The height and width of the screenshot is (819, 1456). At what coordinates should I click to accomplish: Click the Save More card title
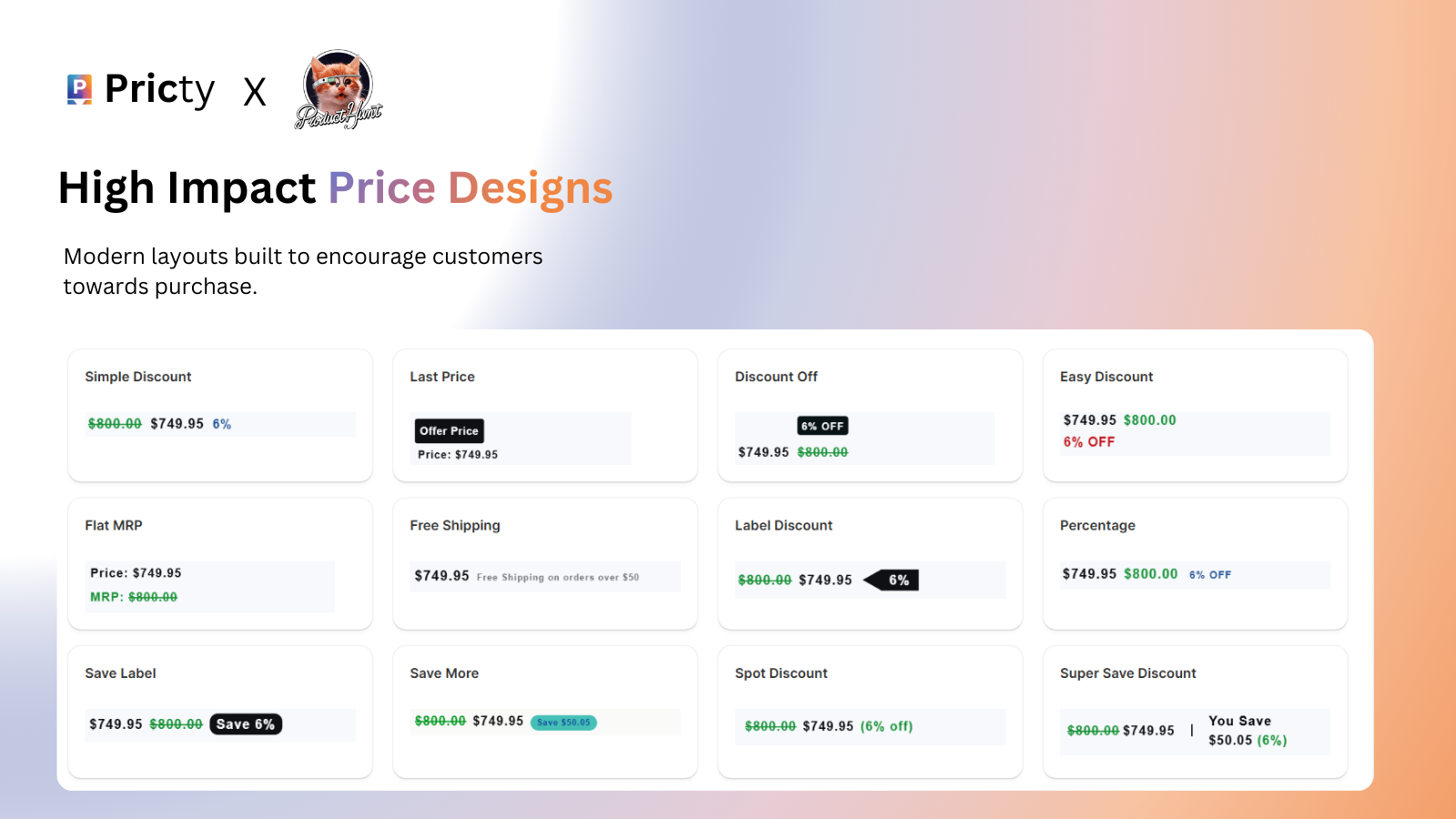[444, 673]
